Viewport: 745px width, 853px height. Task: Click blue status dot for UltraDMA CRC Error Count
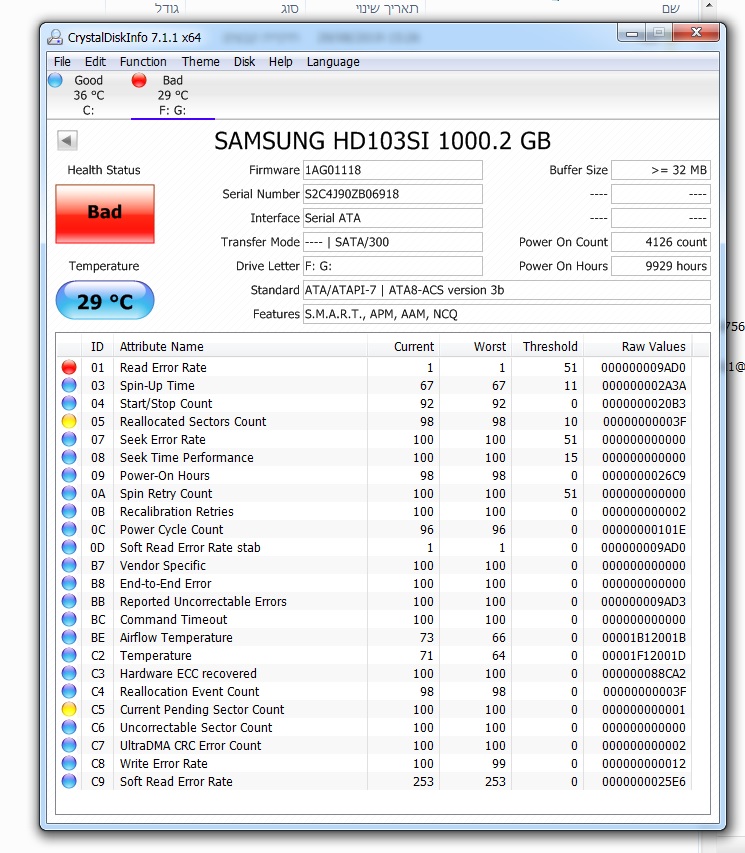(x=69, y=745)
